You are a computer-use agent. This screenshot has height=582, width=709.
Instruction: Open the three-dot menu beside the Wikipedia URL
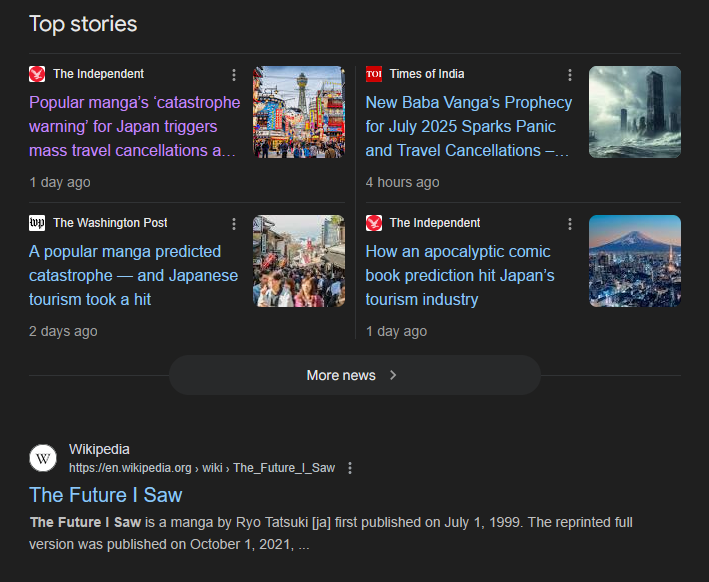tap(350, 468)
